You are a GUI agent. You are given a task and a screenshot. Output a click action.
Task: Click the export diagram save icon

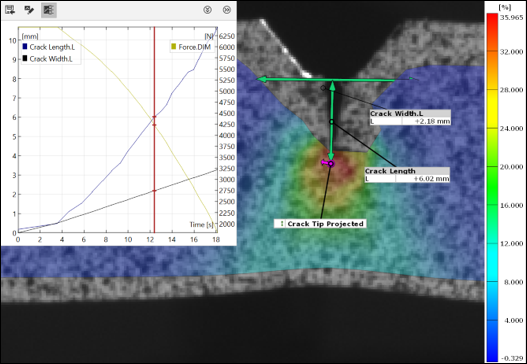pyautogui.click(x=10, y=10)
